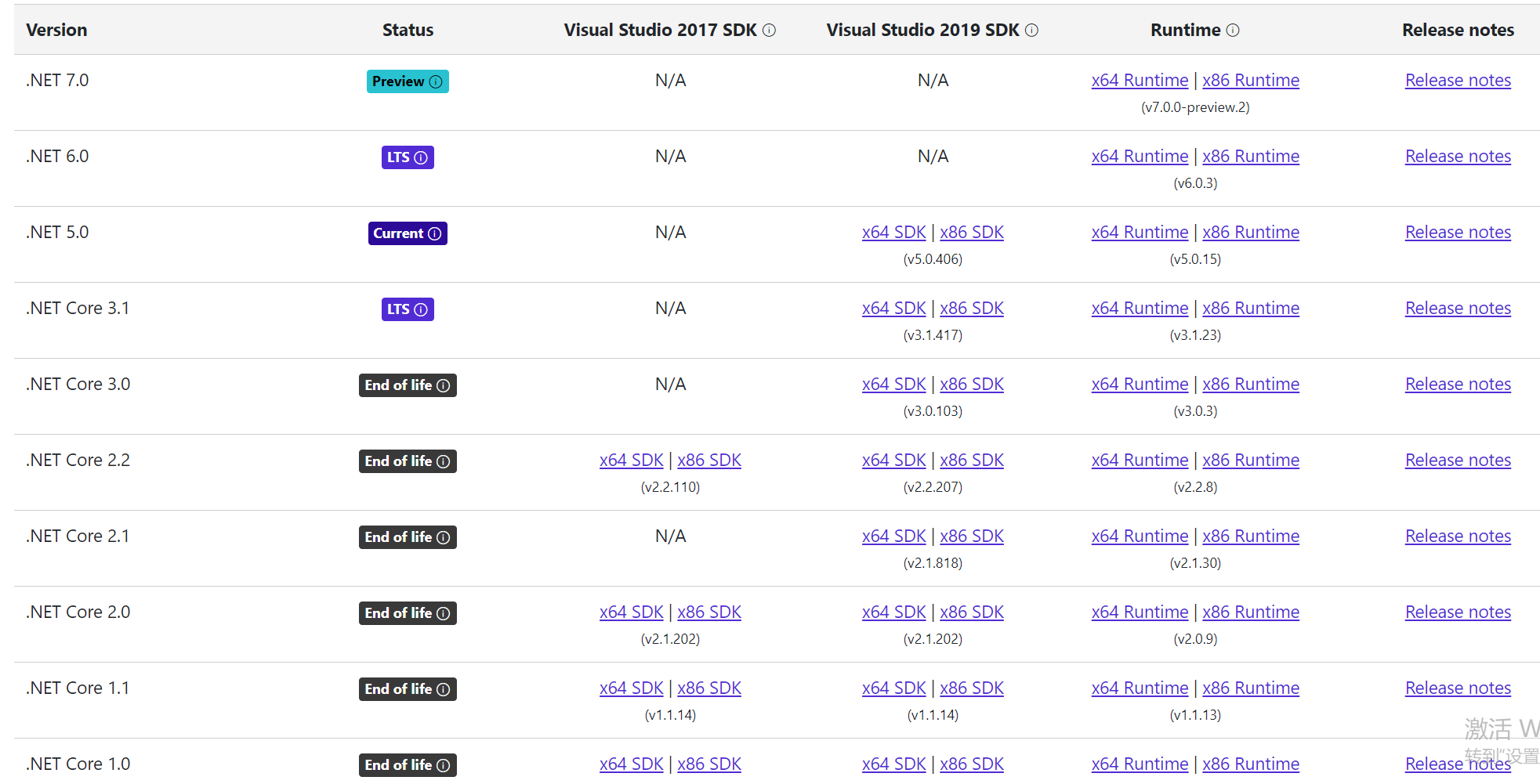
Task: Download x86 Runtime for .NET Core 2.0
Action: 1251,612
